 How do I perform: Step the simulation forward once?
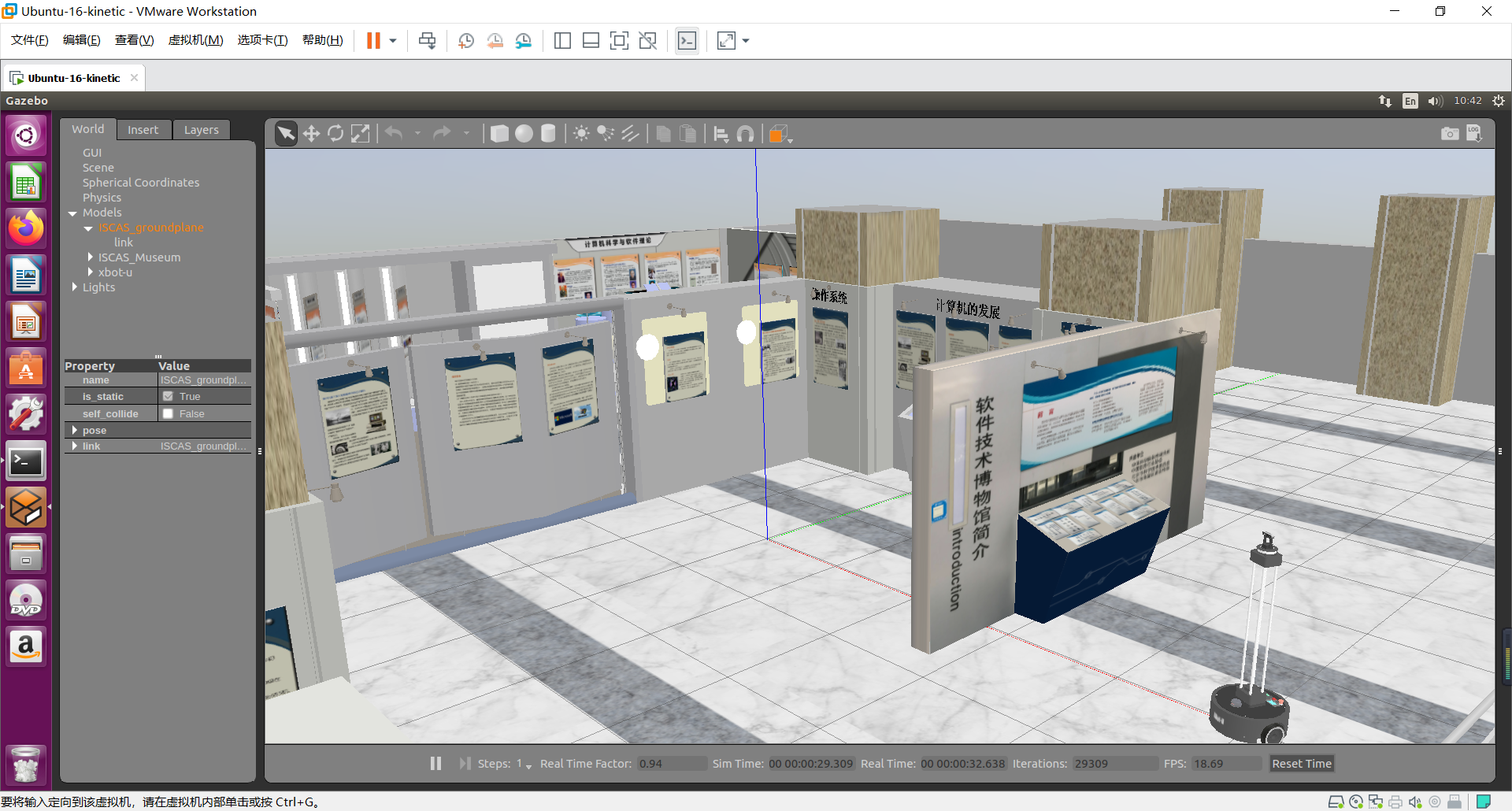pyautogui.click(x=465, y=764)
